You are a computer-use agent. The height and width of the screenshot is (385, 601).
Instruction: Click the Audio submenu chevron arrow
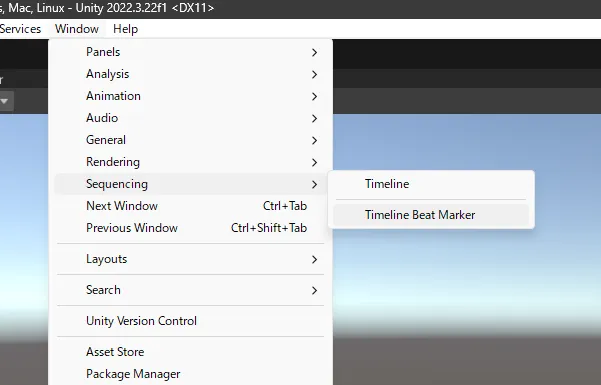(x=314, y=118)
